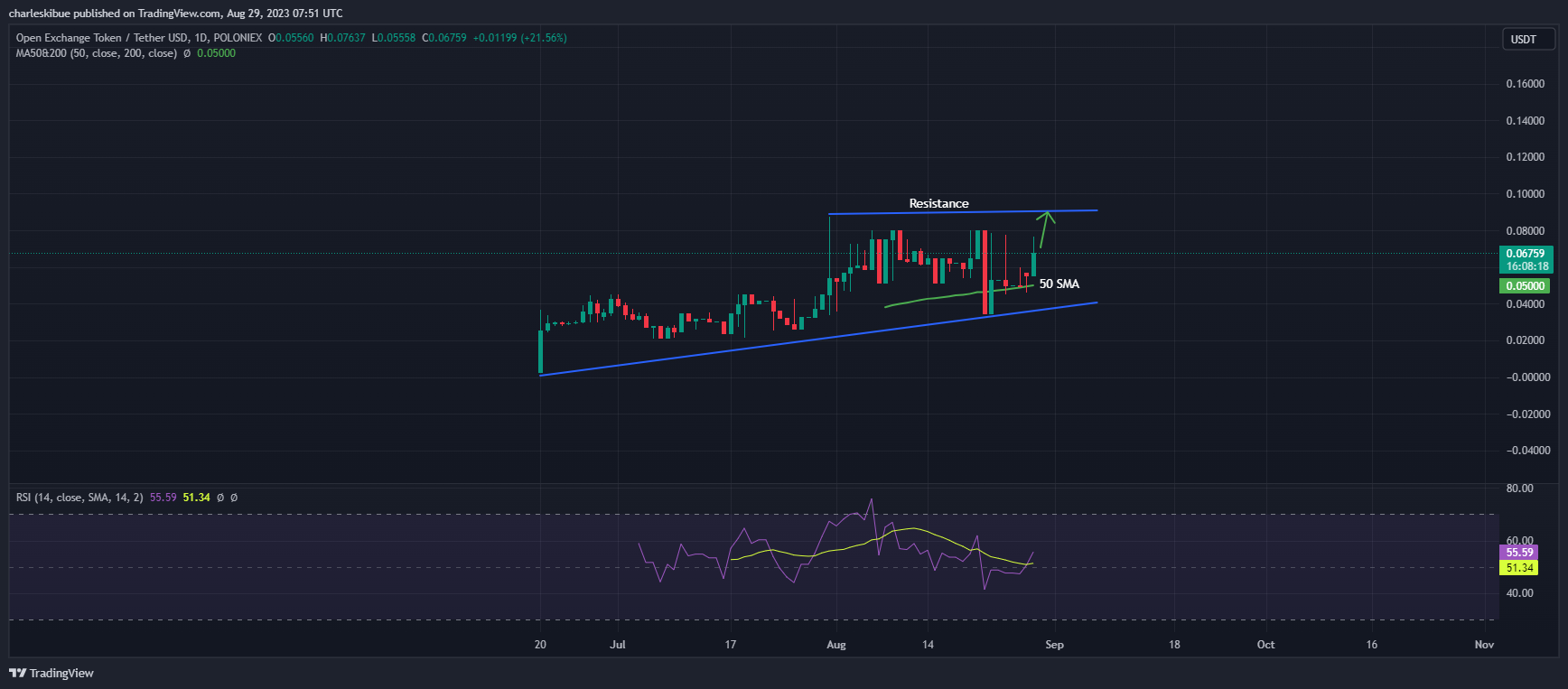The image size is (1568, 689).
Task: Click the 'Oct' date label on time axis
Action: pos(1265,645)
